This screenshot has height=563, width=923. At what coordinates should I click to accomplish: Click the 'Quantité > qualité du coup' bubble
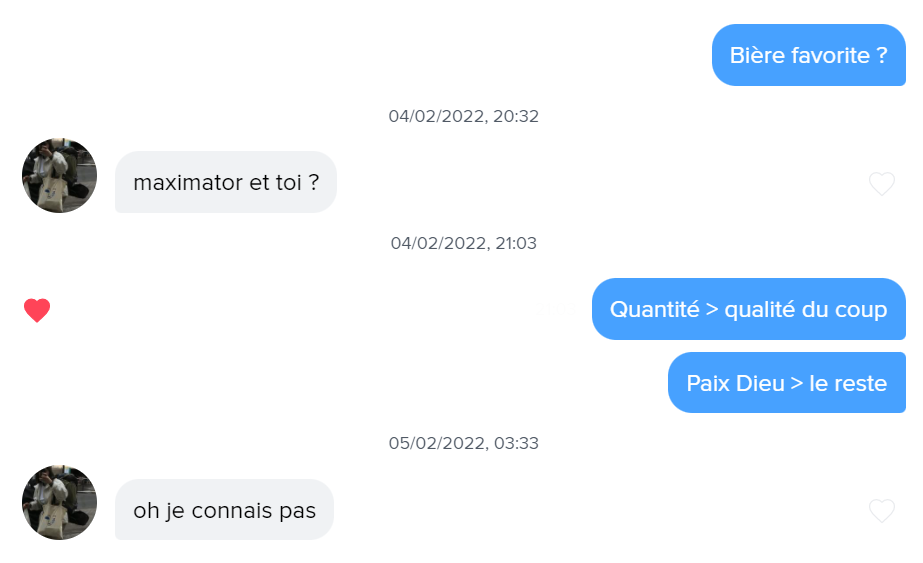point(749,309)
